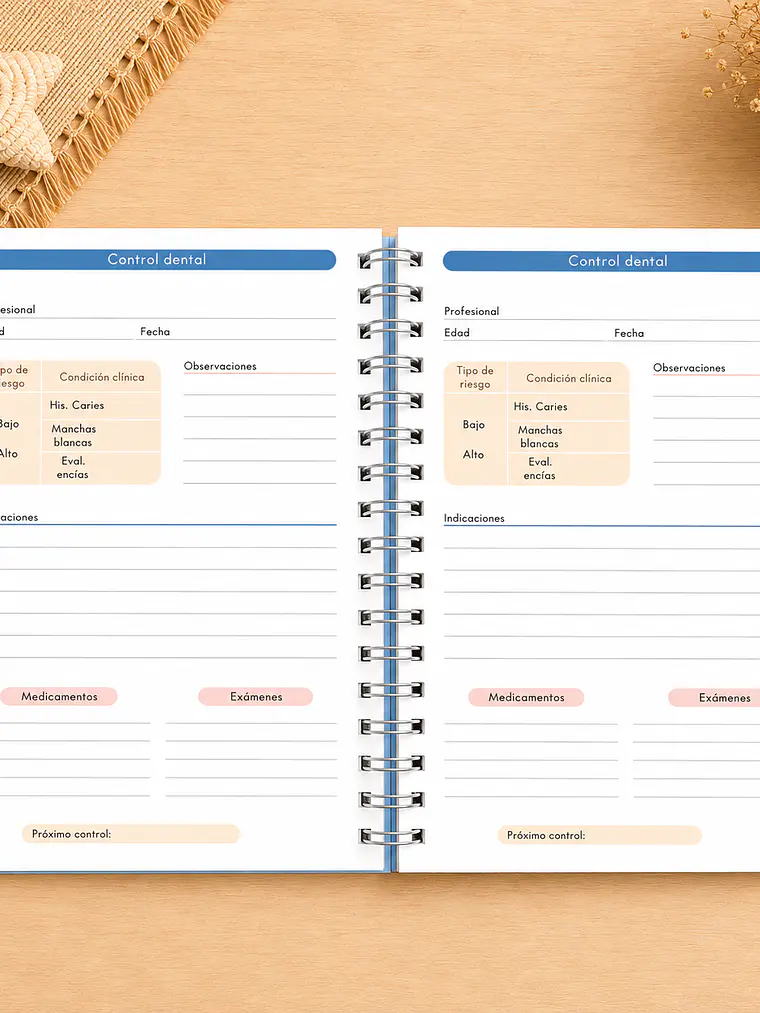760x1013 pixels.
Task: Click the Próximo control field, left page
Action: click(x=131, y=834)
